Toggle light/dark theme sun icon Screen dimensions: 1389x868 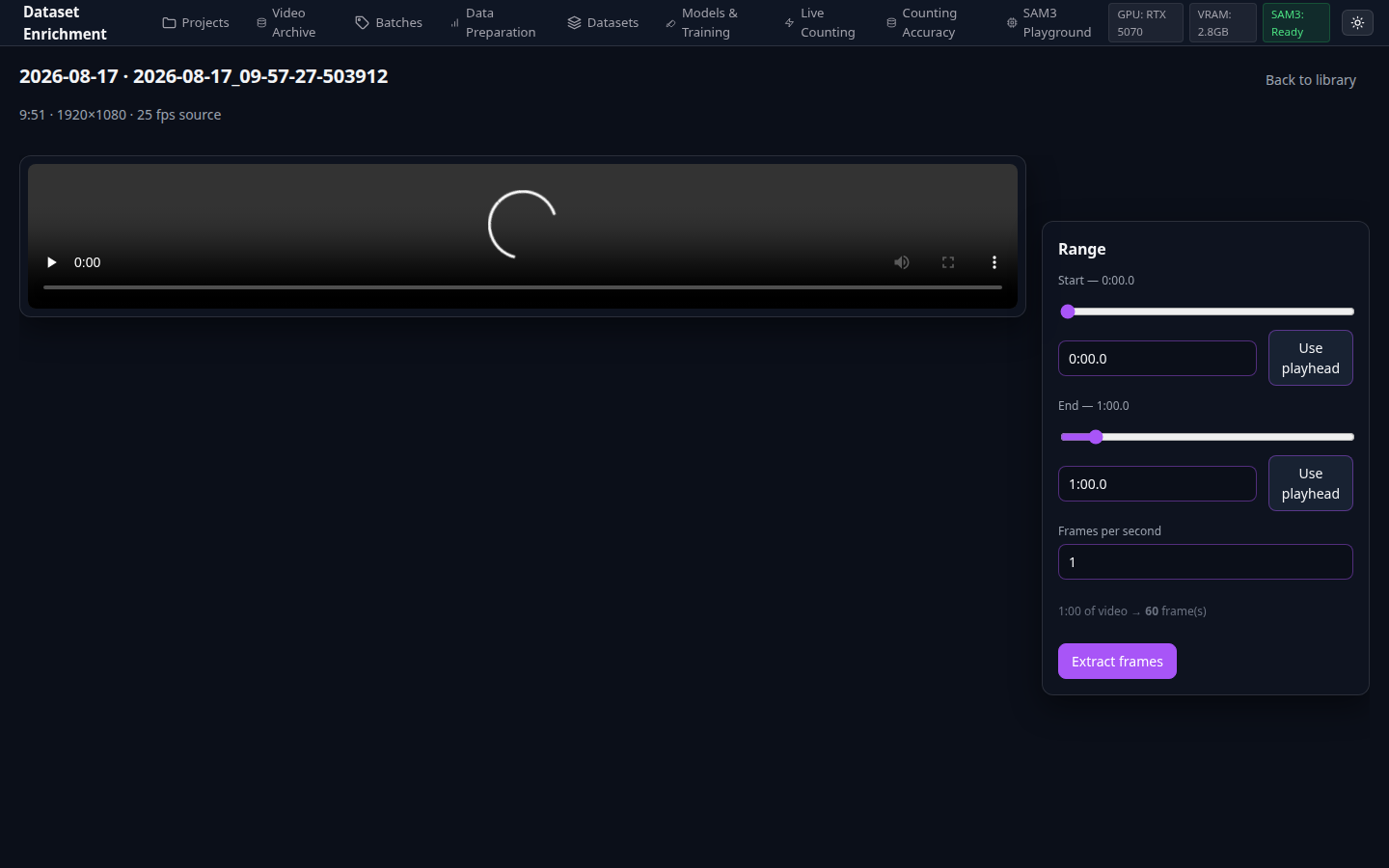point(1357,22)
